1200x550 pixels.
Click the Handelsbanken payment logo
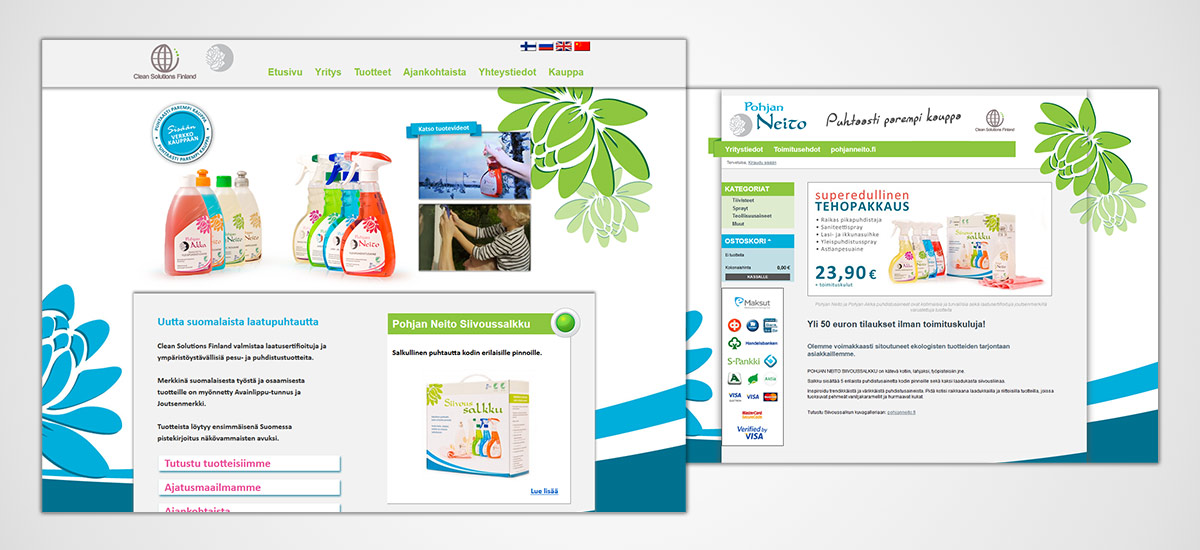click(762, 343)
